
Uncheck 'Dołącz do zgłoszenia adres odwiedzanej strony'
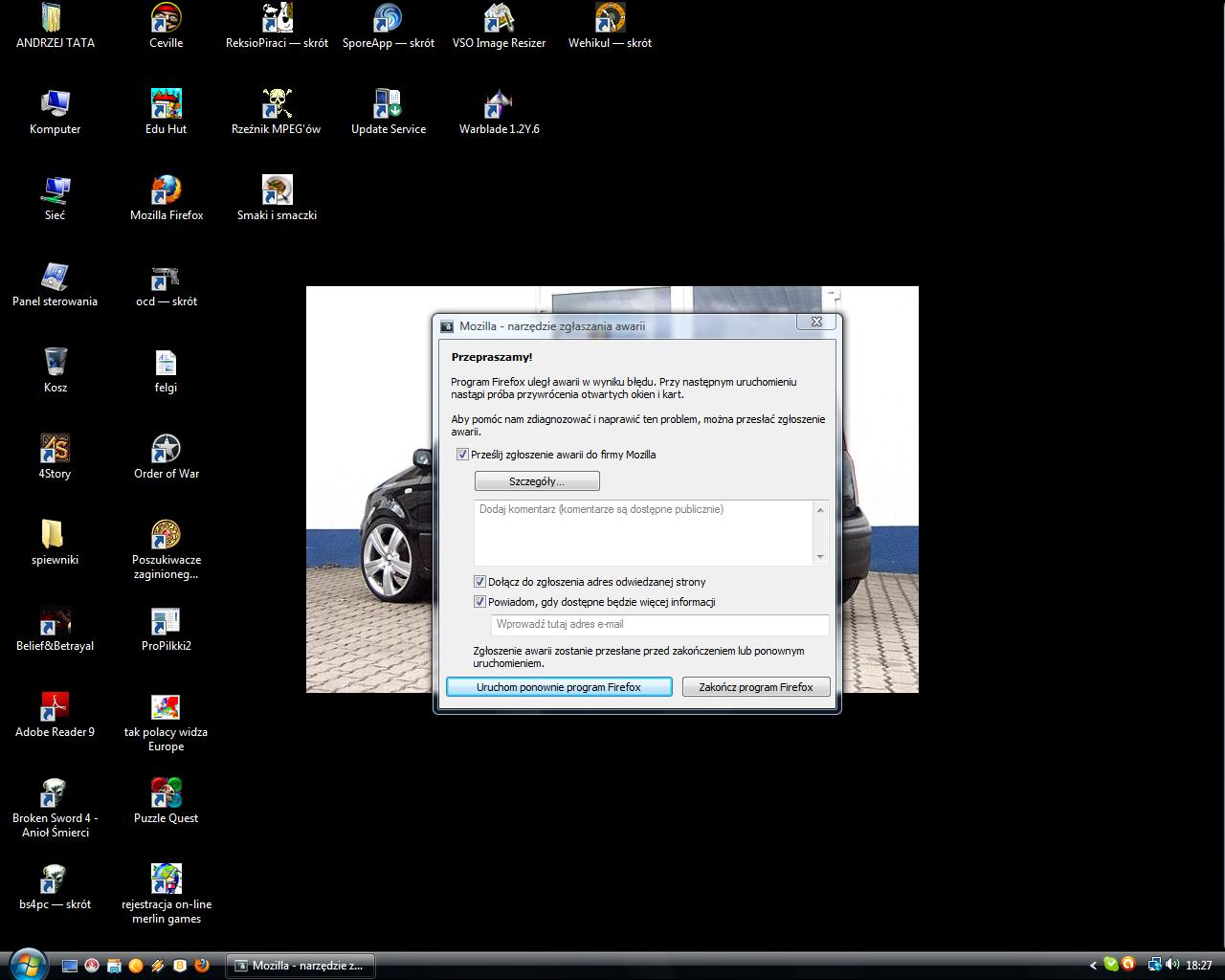(x=480, y=582)
